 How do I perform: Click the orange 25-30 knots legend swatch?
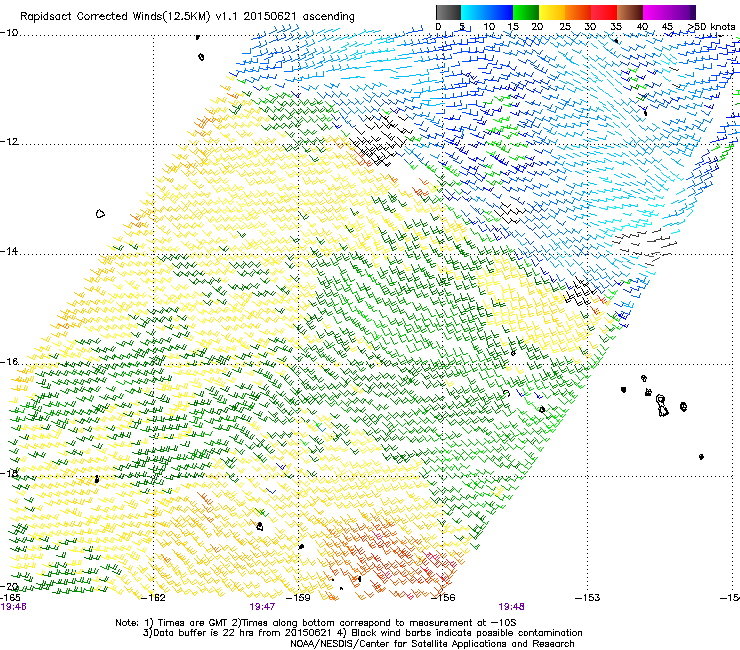[578, 12]
